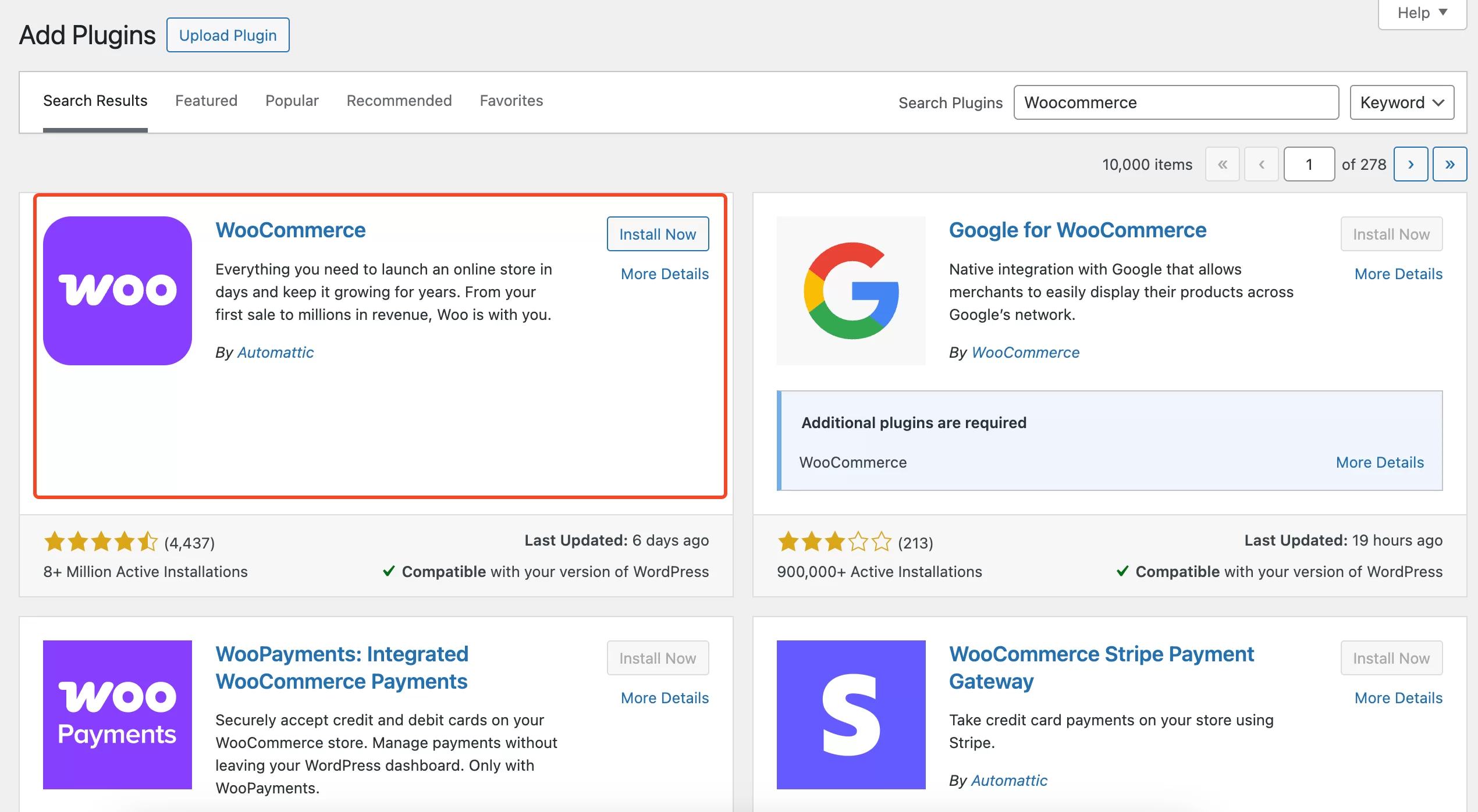The height and width of the screenshot is (812, 1478).
Task: Click 'Additional plugins are required' heading
Action: coord(914,422)
